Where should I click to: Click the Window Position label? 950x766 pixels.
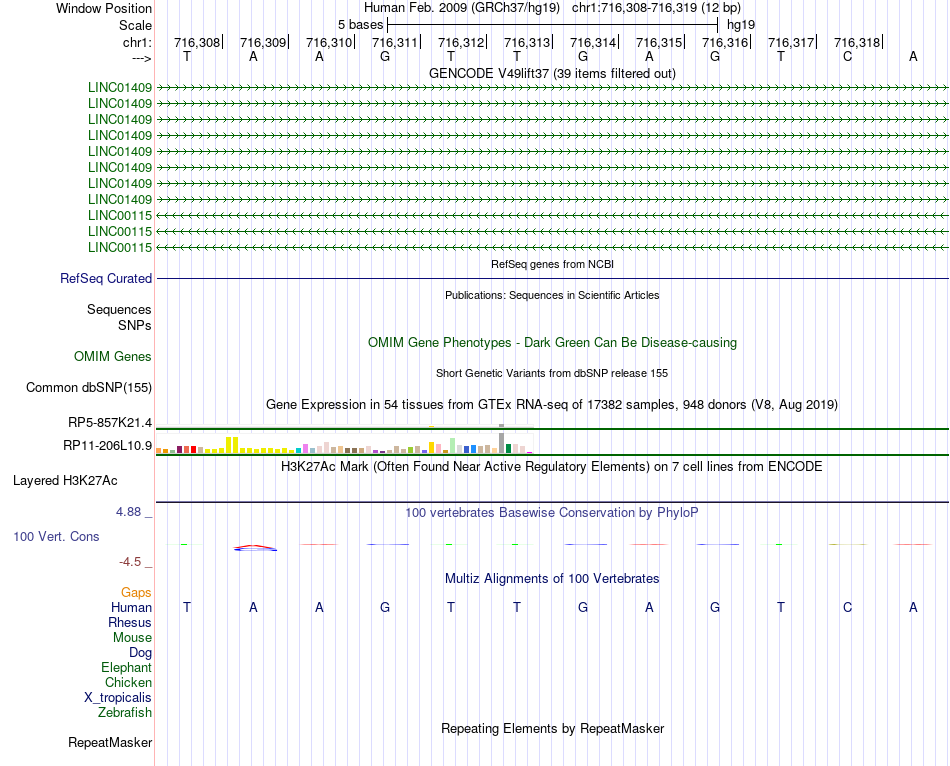pyautogui.click(x=104, y=8)
